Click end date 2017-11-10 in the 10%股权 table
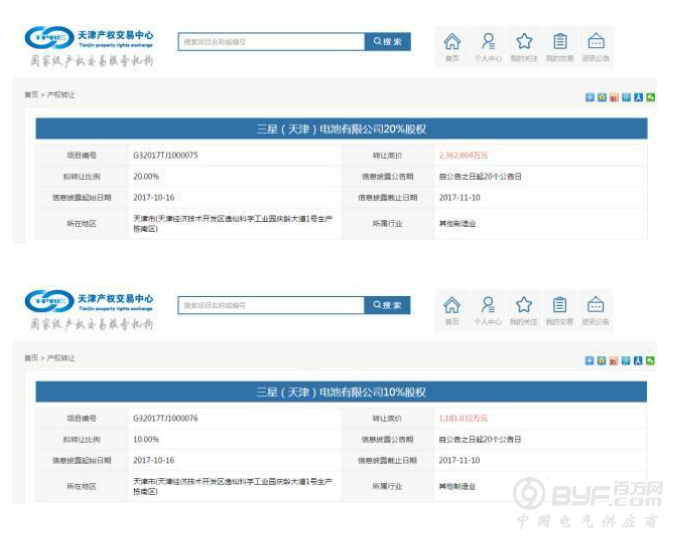 click(x=459, y=460)
